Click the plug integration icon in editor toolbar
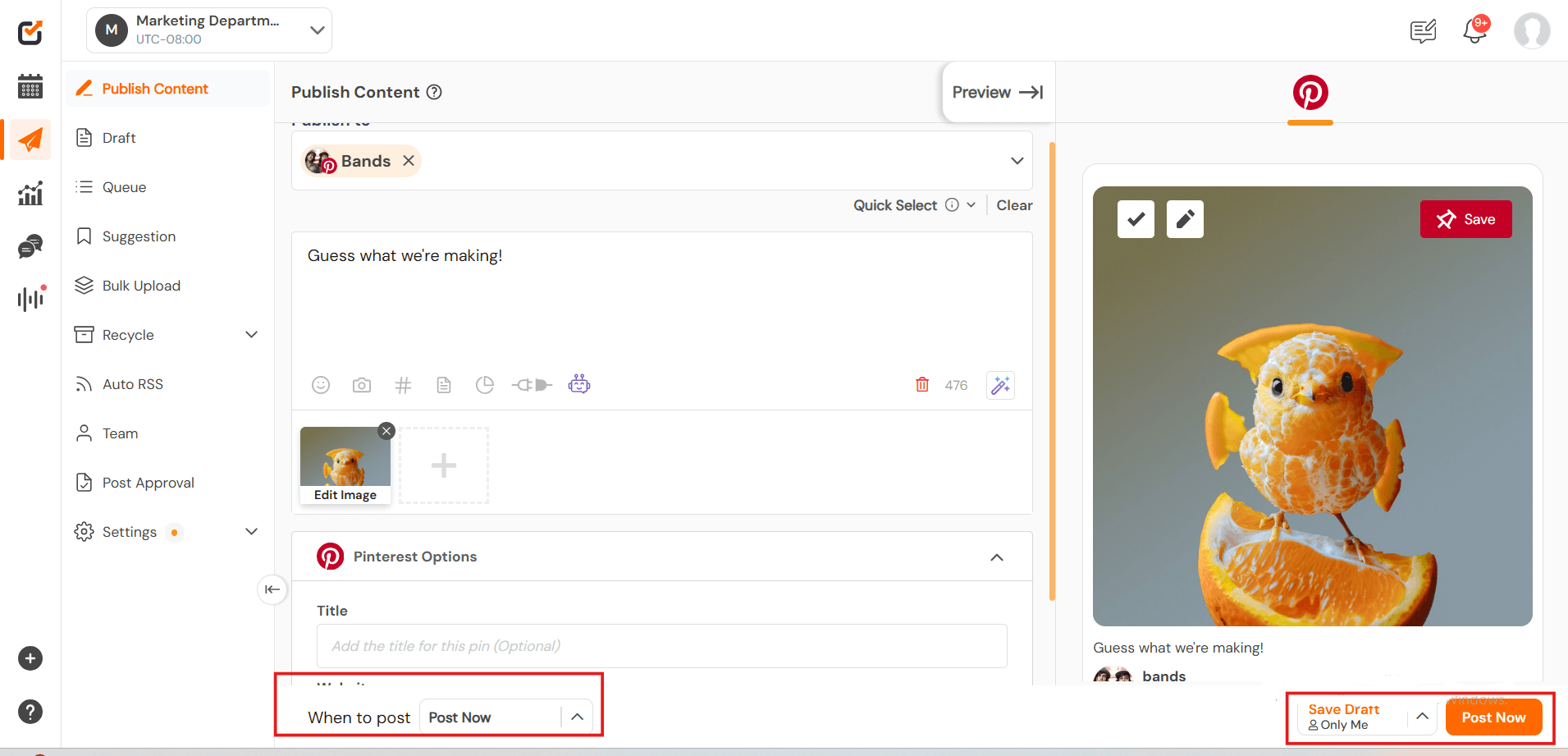Image resolution: width=1568 pixels, height=756 pixels. (x=532, y=385)
